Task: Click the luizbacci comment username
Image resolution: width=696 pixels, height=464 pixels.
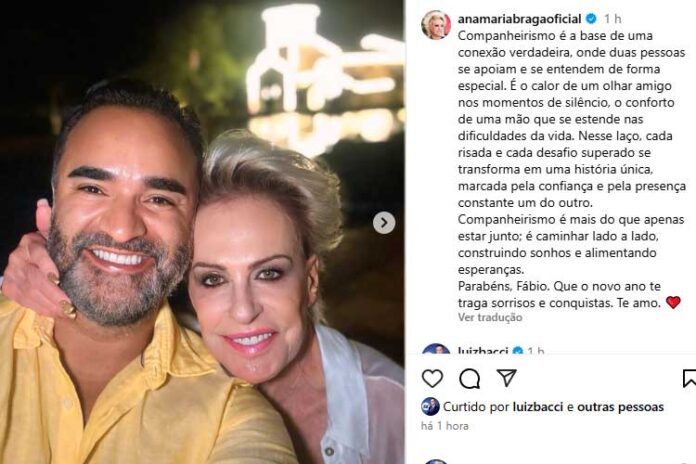Action: 483,351
